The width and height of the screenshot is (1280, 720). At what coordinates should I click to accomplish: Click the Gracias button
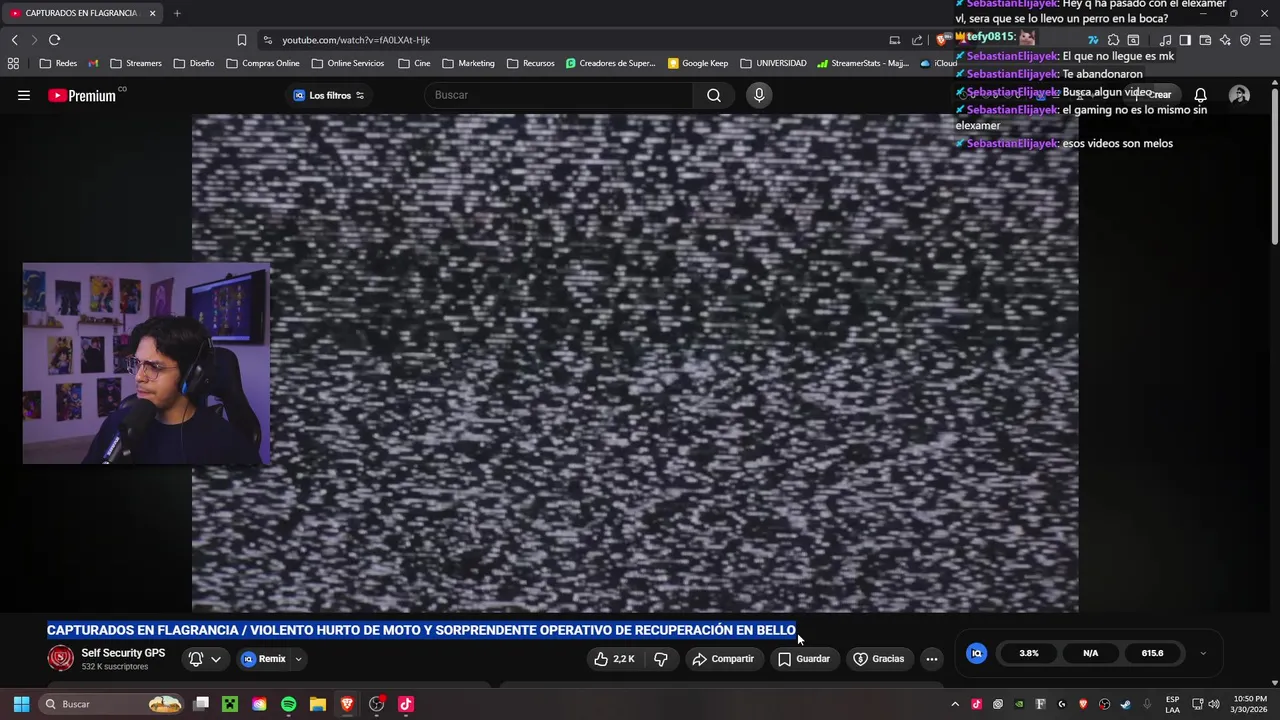879,659
